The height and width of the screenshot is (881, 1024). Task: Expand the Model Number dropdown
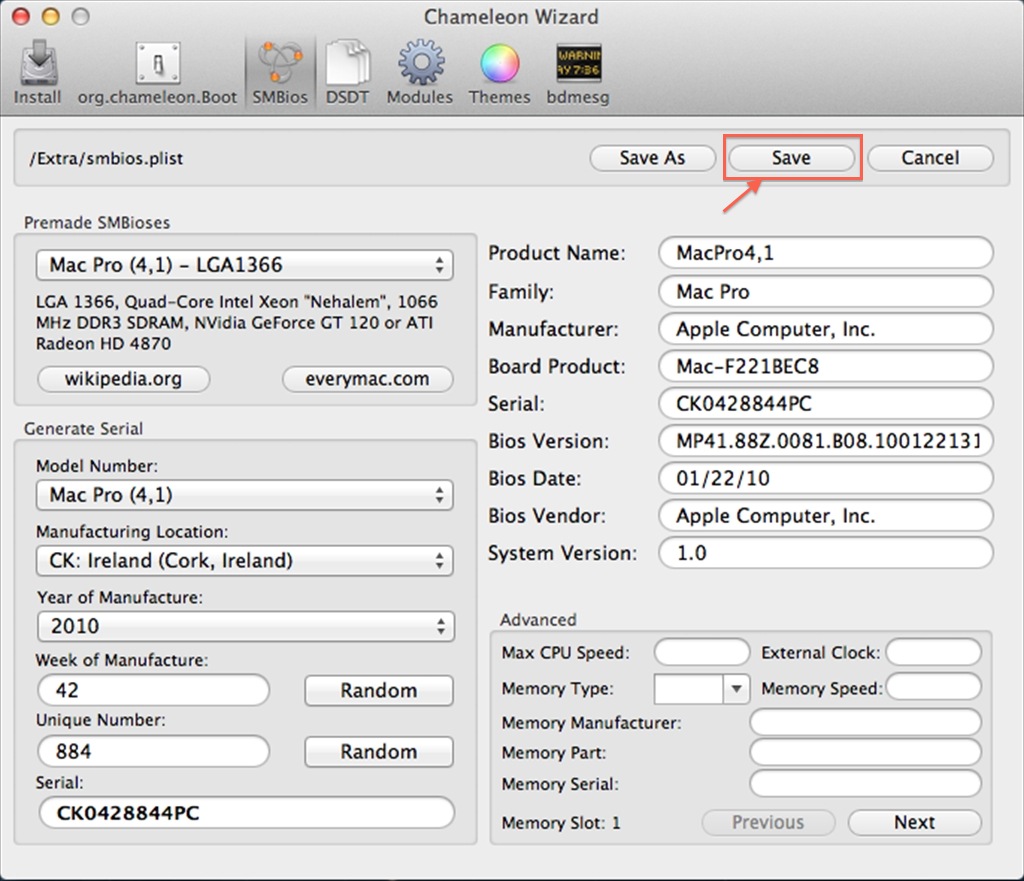coord(244,495)
